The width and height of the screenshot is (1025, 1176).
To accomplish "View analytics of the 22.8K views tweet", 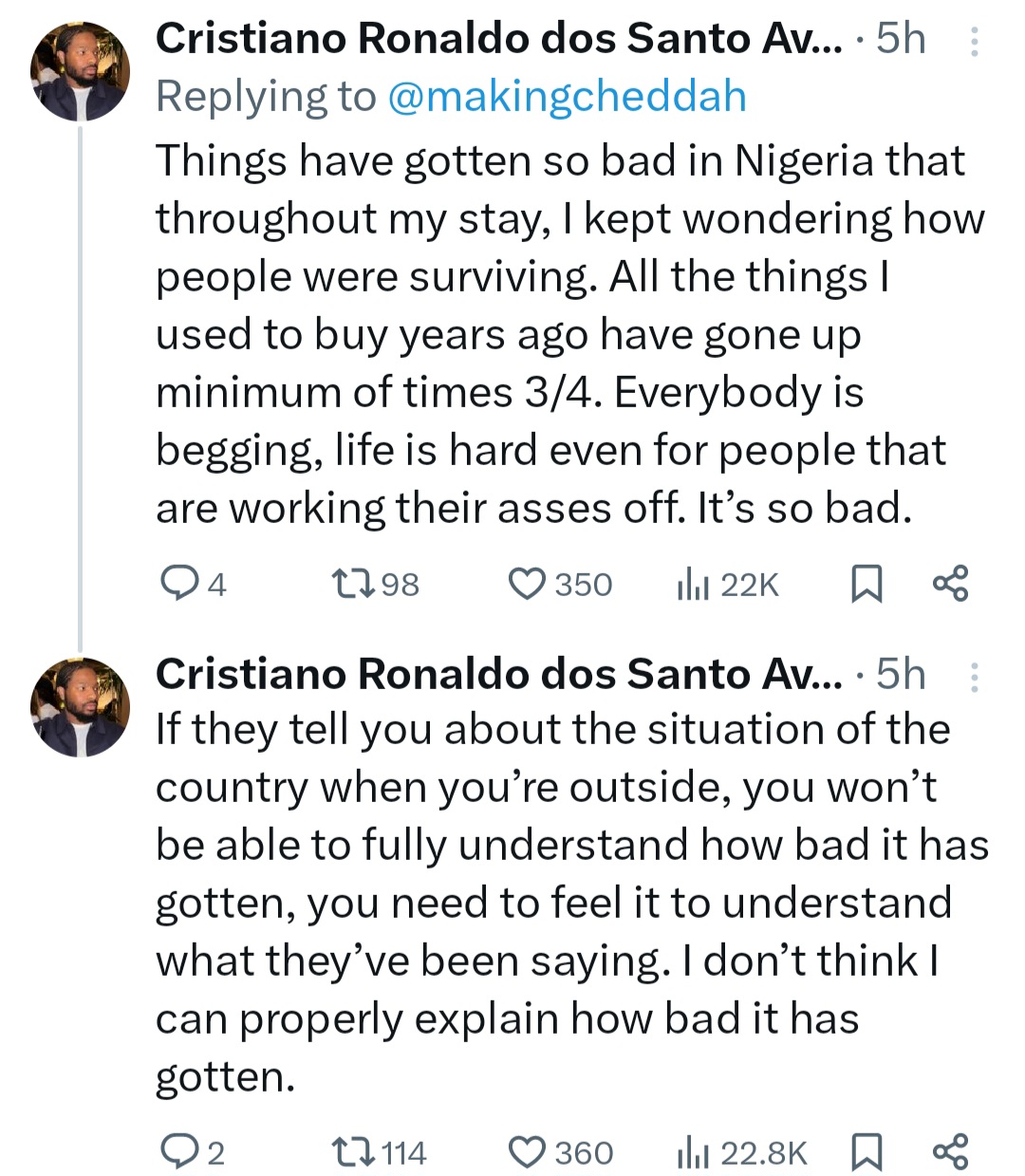I will click(694, 1154).
